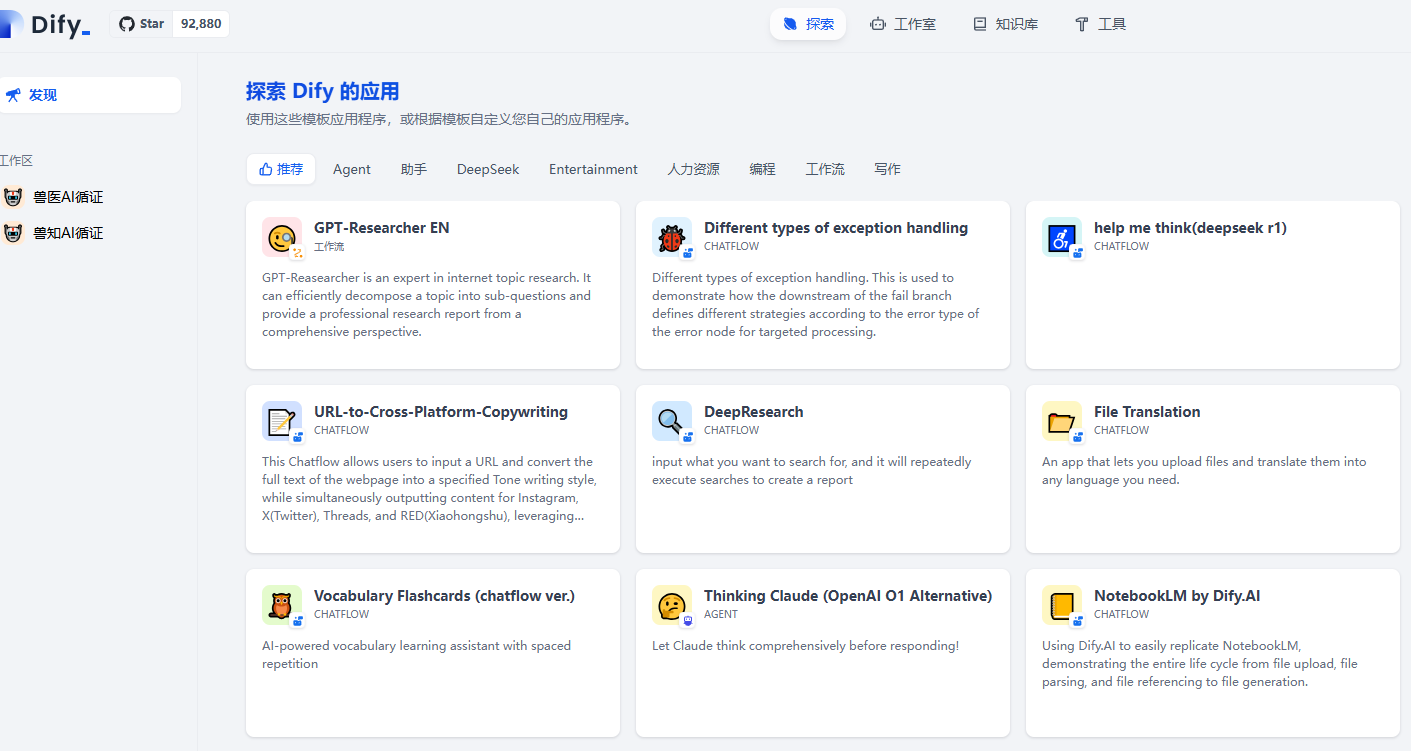This screenshot has width=1411, height=751.
Task: Click 'Let Claude think comprehensively' description
Action: click(x=806, y=646)
